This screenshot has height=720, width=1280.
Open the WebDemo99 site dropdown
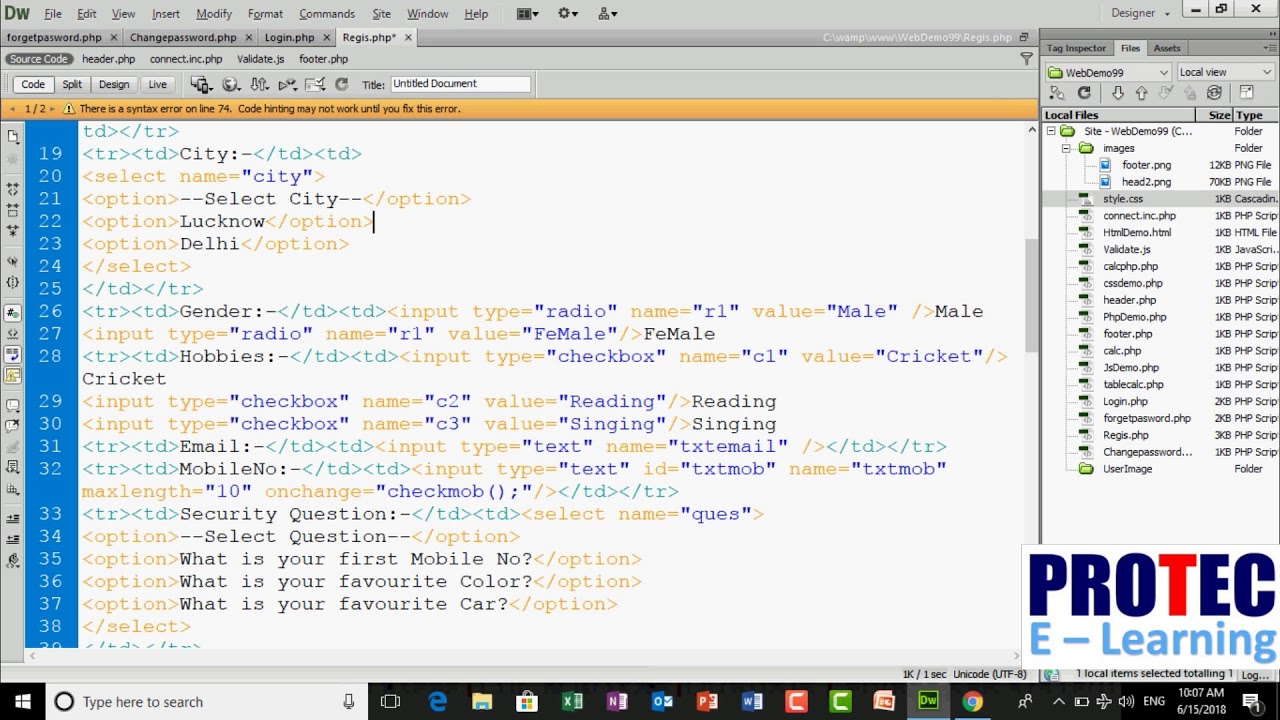tap(1108, 72)
